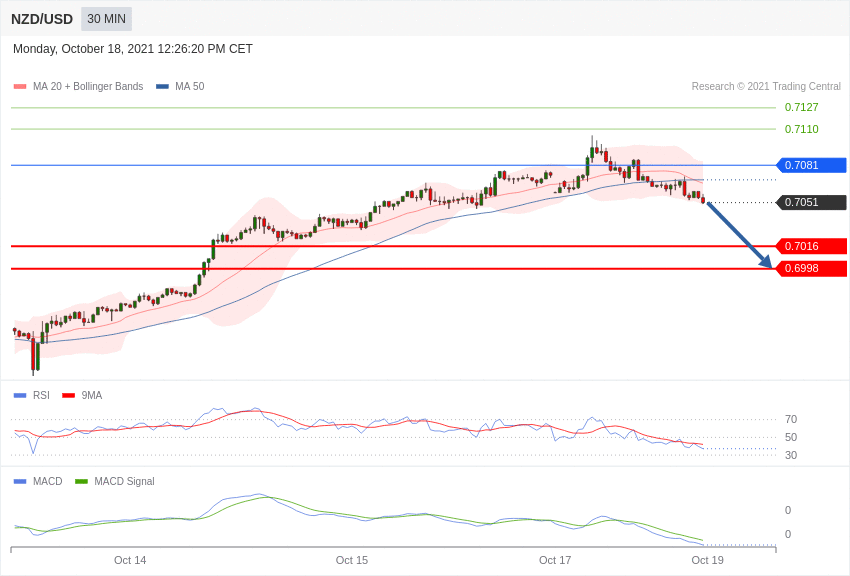Viewport: 850px width, 576px height.
Task: Click the blue downward forecast arrow head
Action: point(766,262)
